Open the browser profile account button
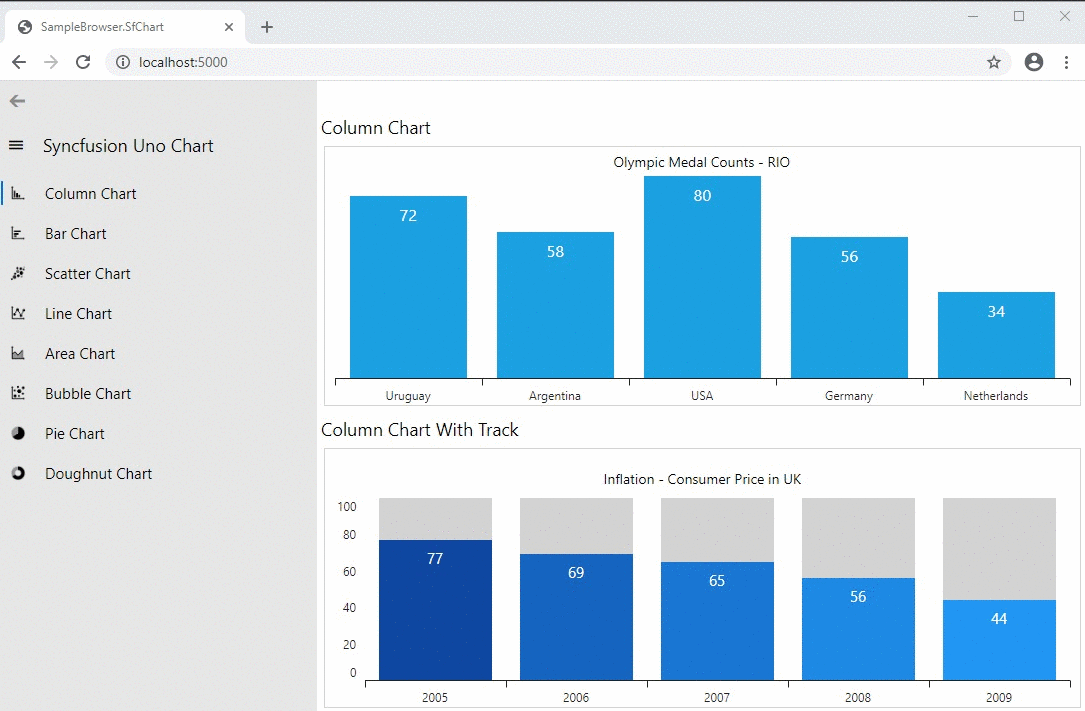The image size is (1085, 711). point(1034,62)
